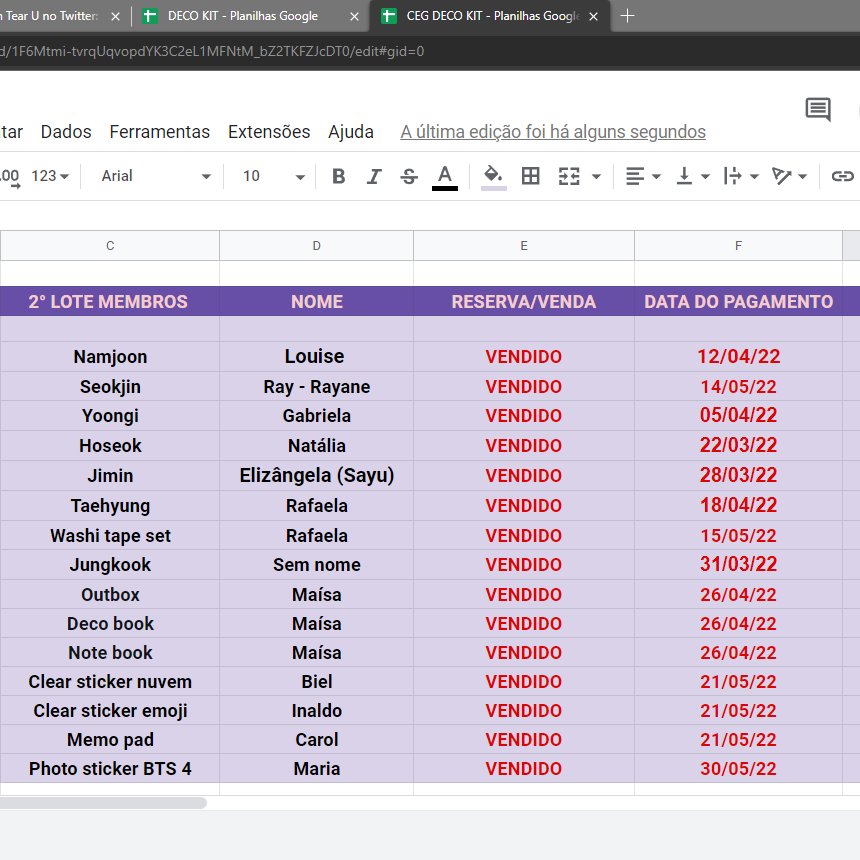Close the CEG DECO KIT tab
The height and width of the screenshot is (860, 860).
pos(593,17)
